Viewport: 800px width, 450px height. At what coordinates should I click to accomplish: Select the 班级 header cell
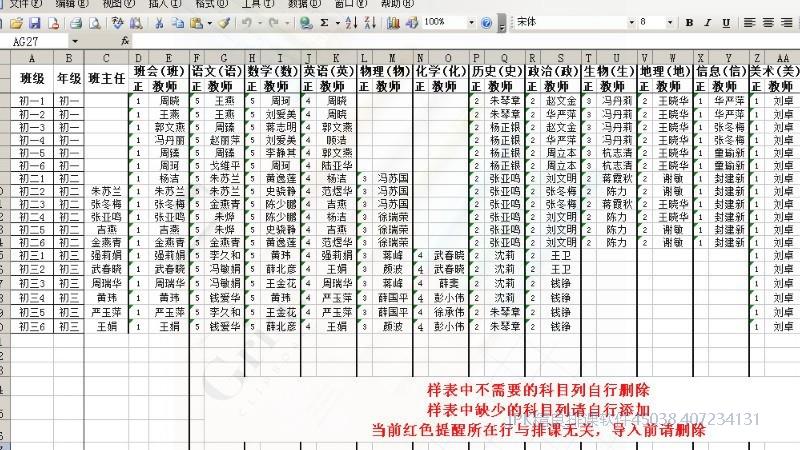coord(32,79)
